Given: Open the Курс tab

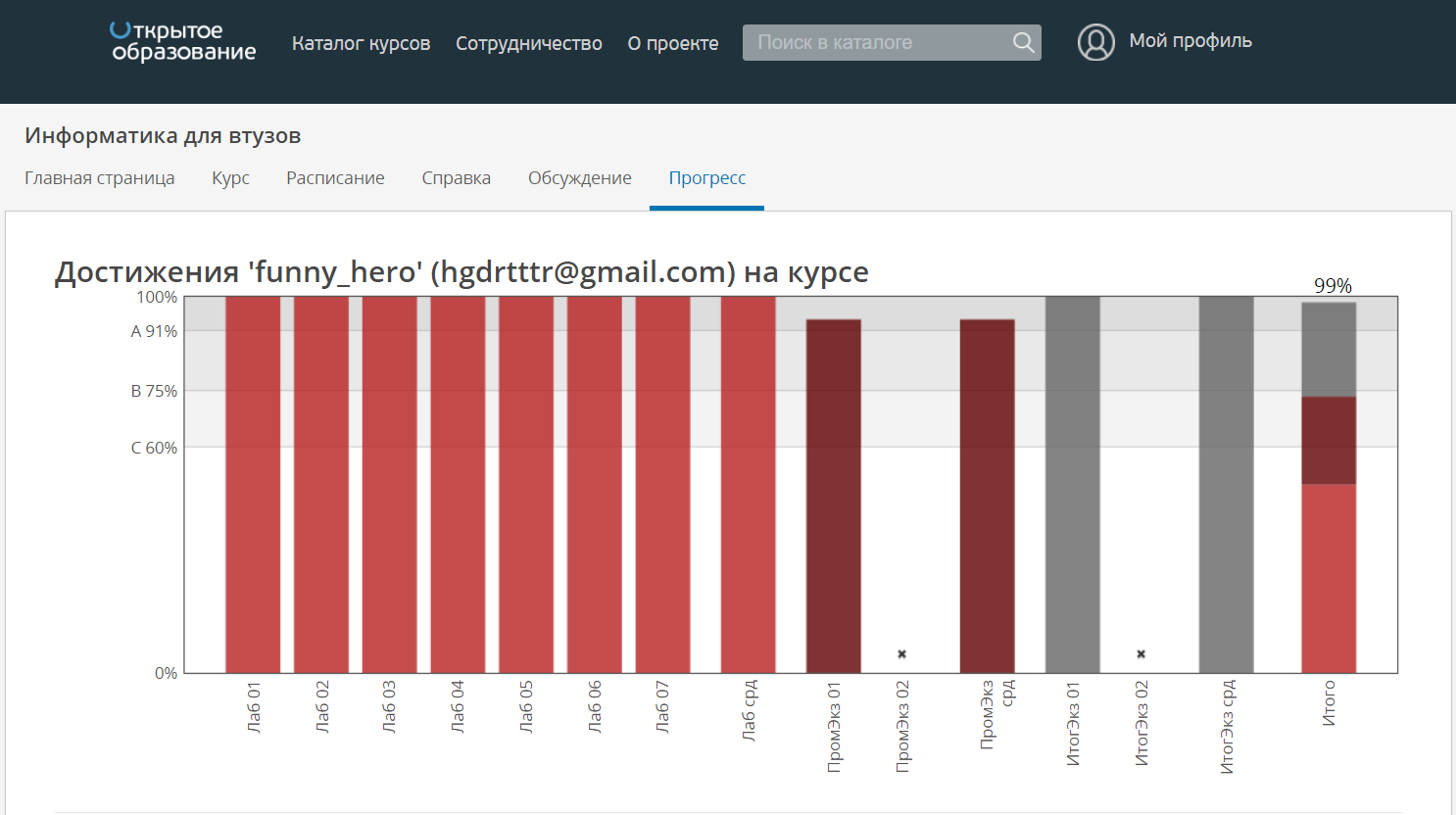Looking at the screenshot, I should (230, 178).
